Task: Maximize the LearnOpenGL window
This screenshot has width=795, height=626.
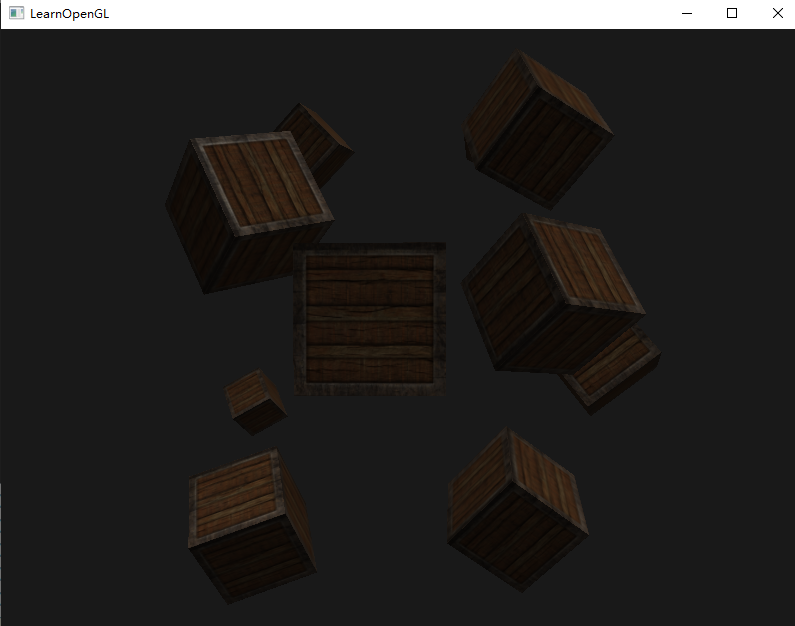Action: 732,13
